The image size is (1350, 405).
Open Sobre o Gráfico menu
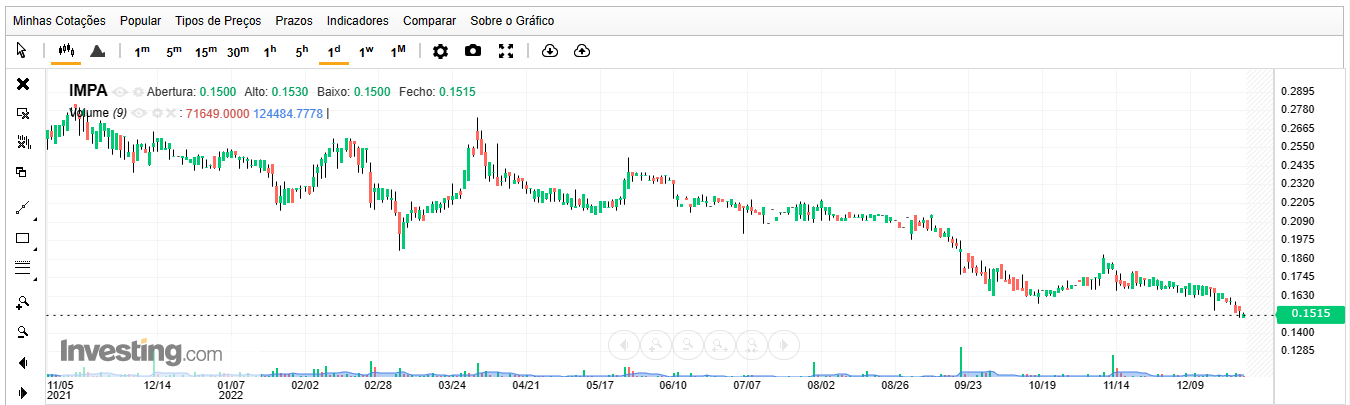point(511,20)
